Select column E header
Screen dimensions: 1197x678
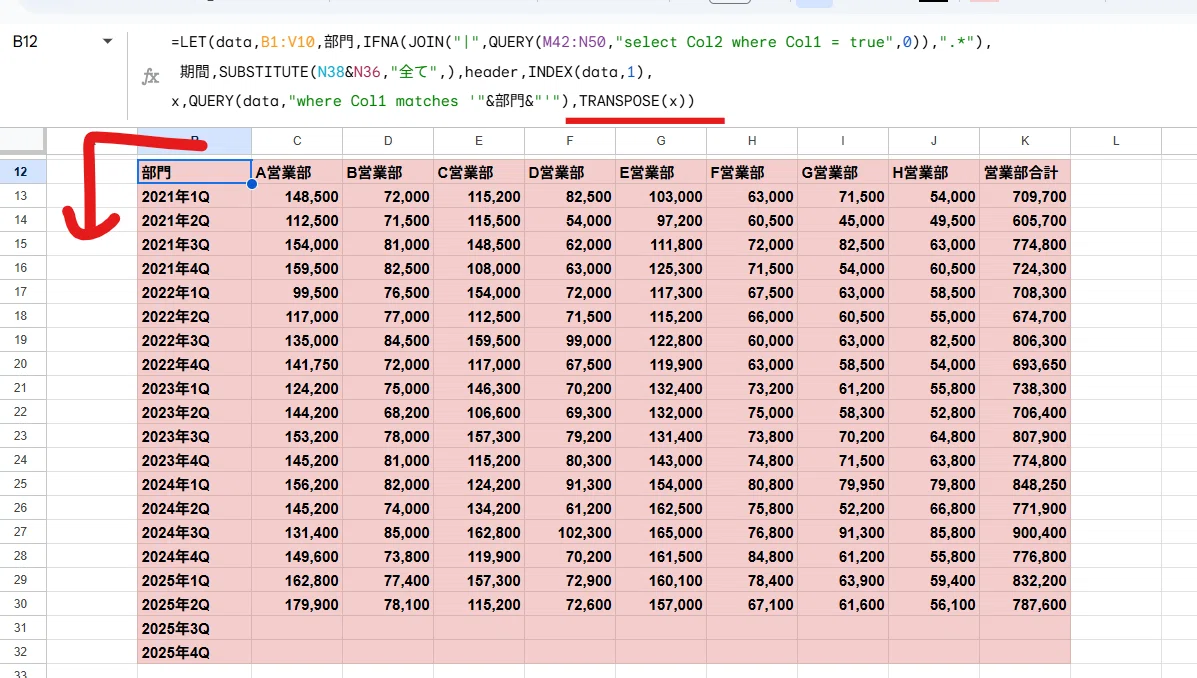[x=479, y=140]
